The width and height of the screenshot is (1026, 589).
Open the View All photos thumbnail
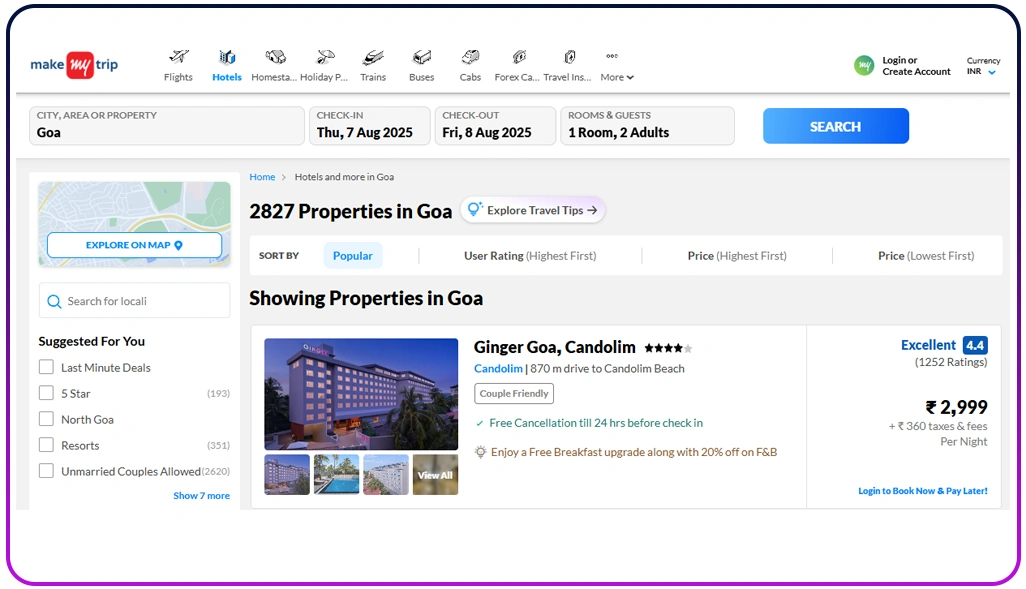[435, 475]
